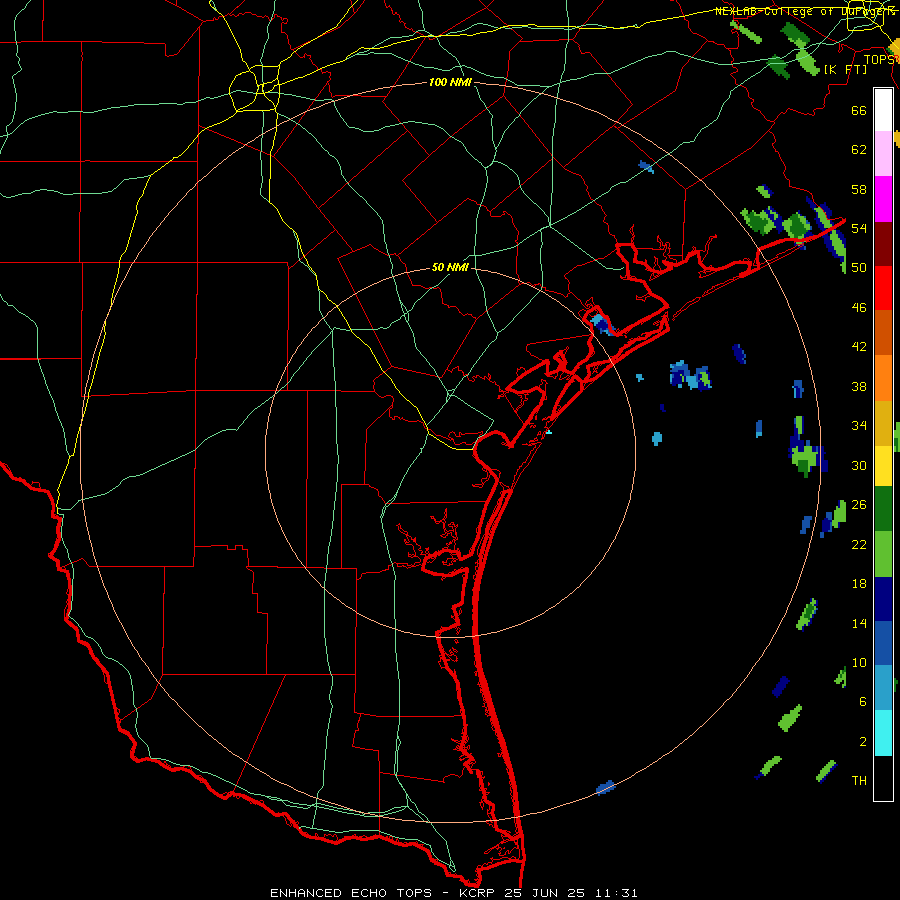Viewport: 900px width, 900px height.
Task: Click the blue echo on the 100 NMI ring south-southeast
Action: [605, 788]
